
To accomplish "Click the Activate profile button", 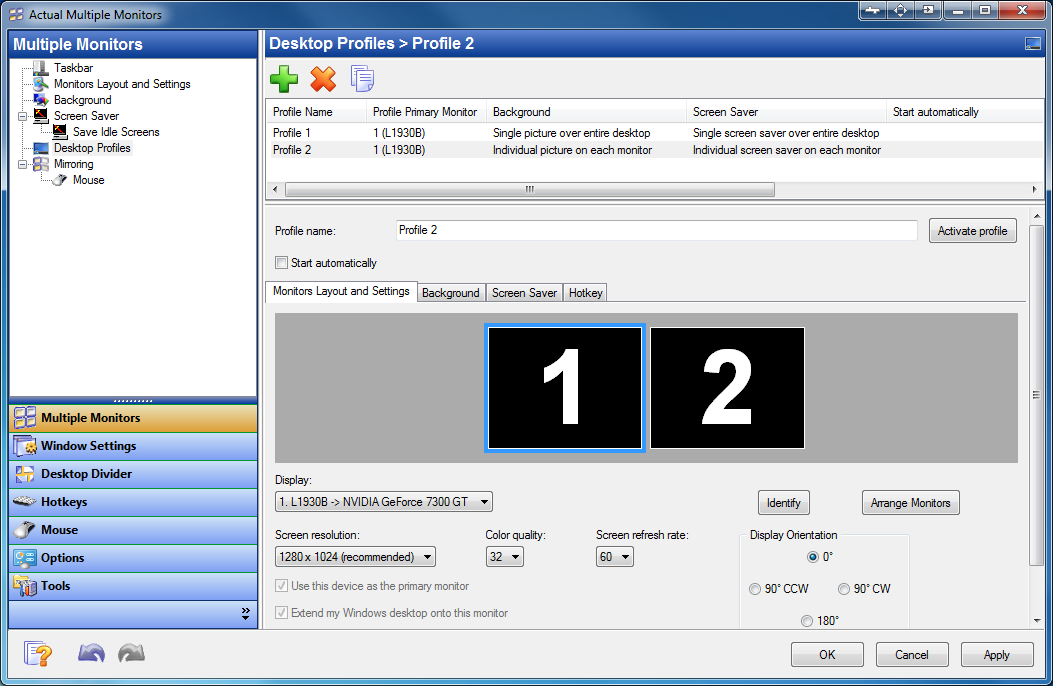I will 972,231.
